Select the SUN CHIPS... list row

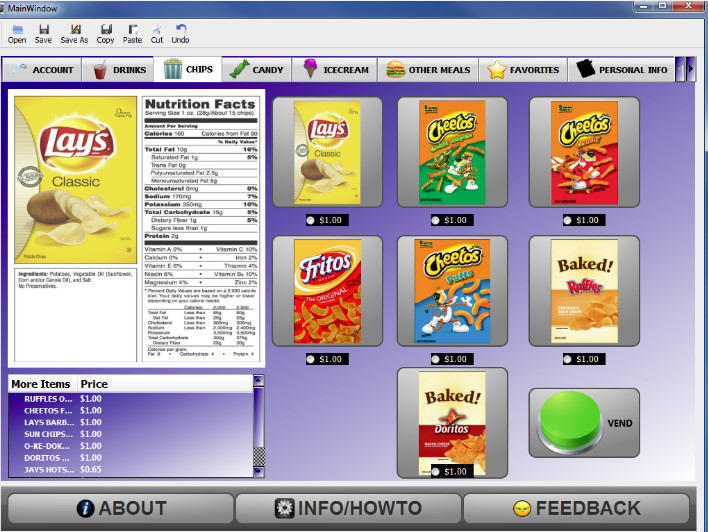pos(131,434)
